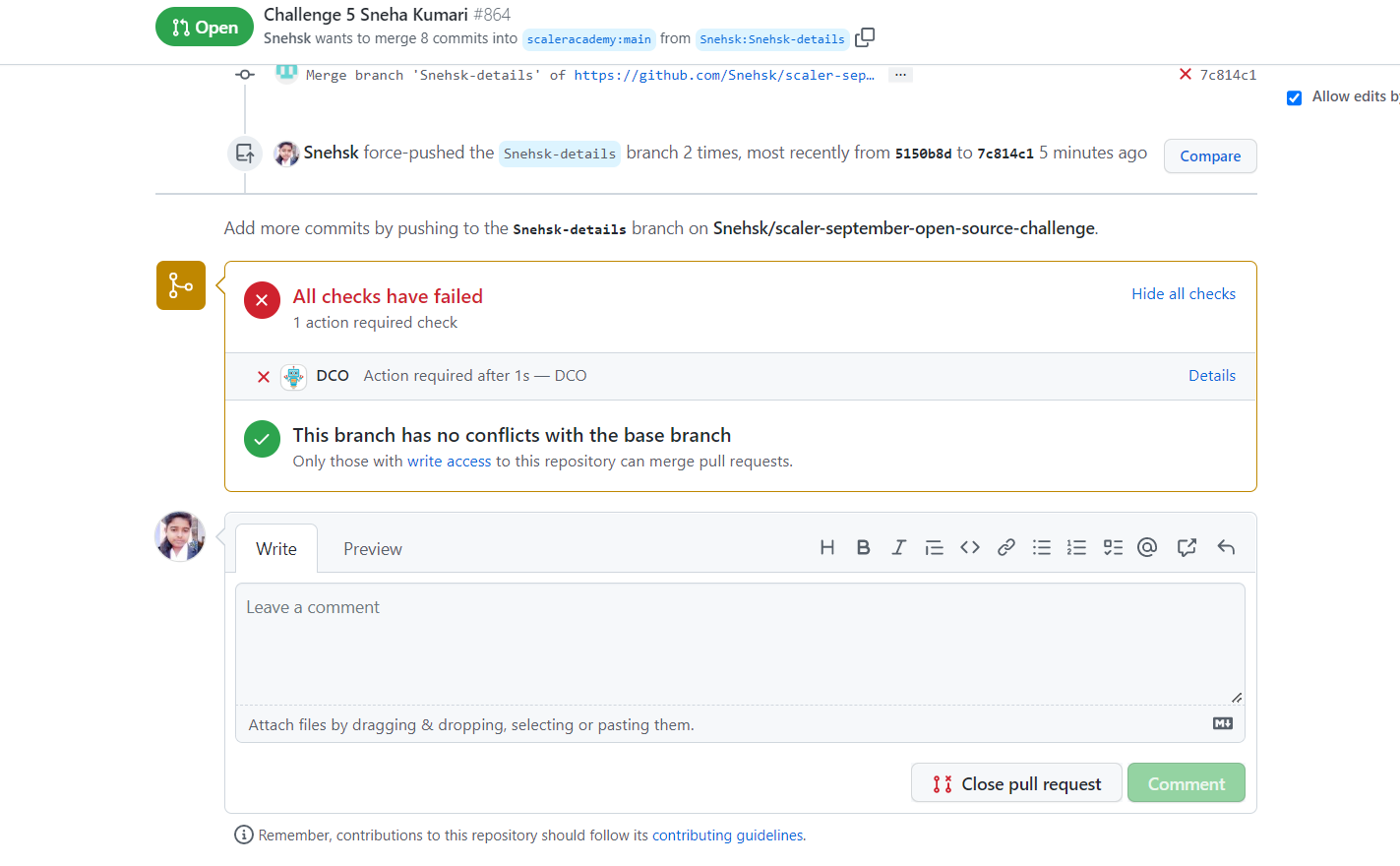This screenshot has width=1400, height=866.
Task: Open Markdown help via the M↓ icon
Action: click(1222, 723)
